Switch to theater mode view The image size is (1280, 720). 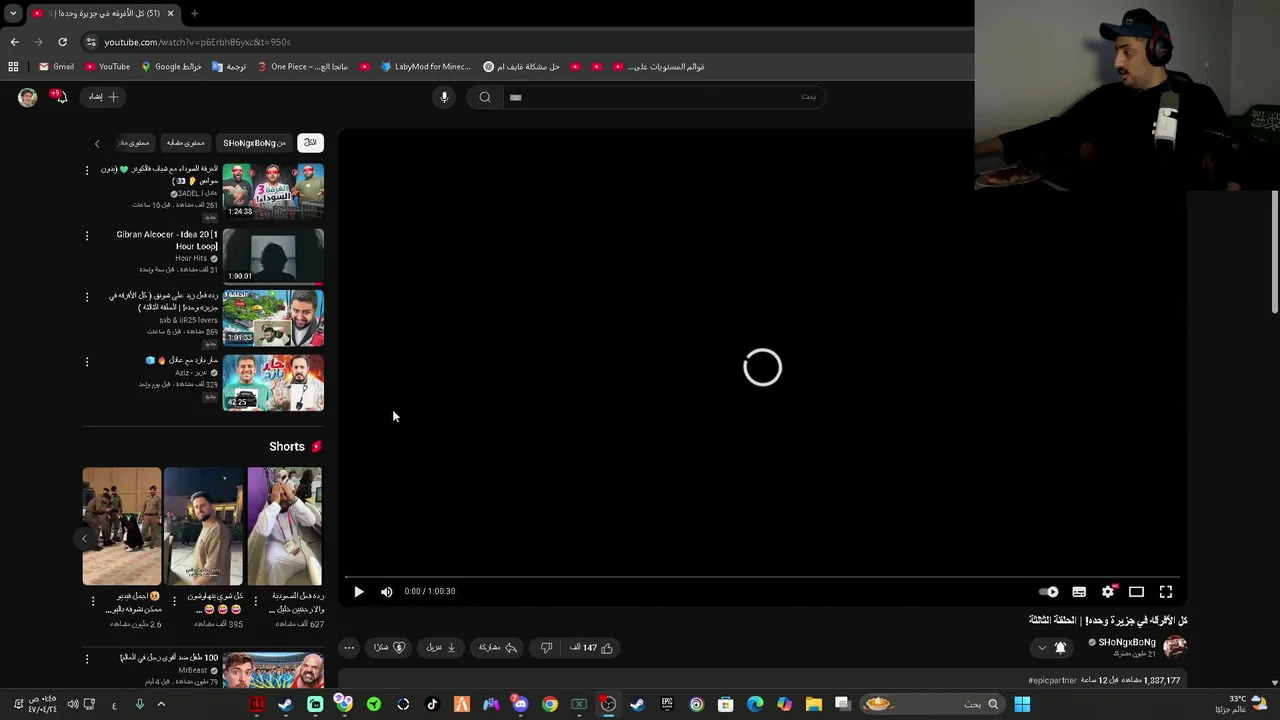[x=1136, y=592]
